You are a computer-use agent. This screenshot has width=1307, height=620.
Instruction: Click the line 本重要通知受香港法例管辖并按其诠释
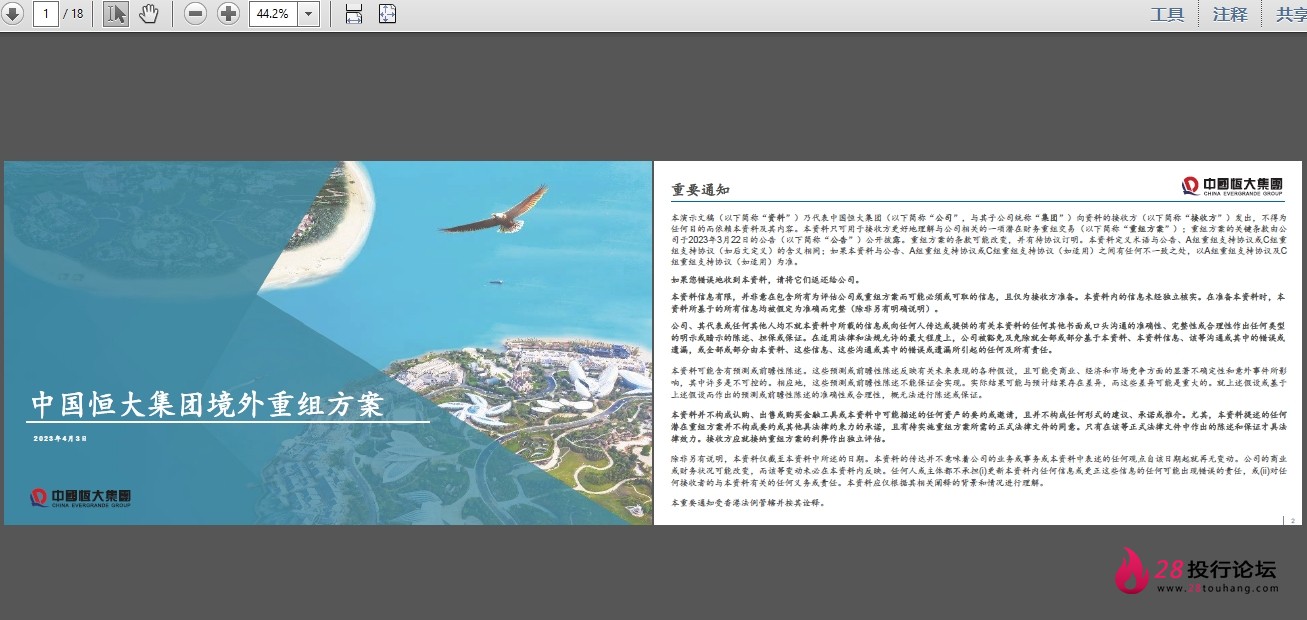[749, 503]
